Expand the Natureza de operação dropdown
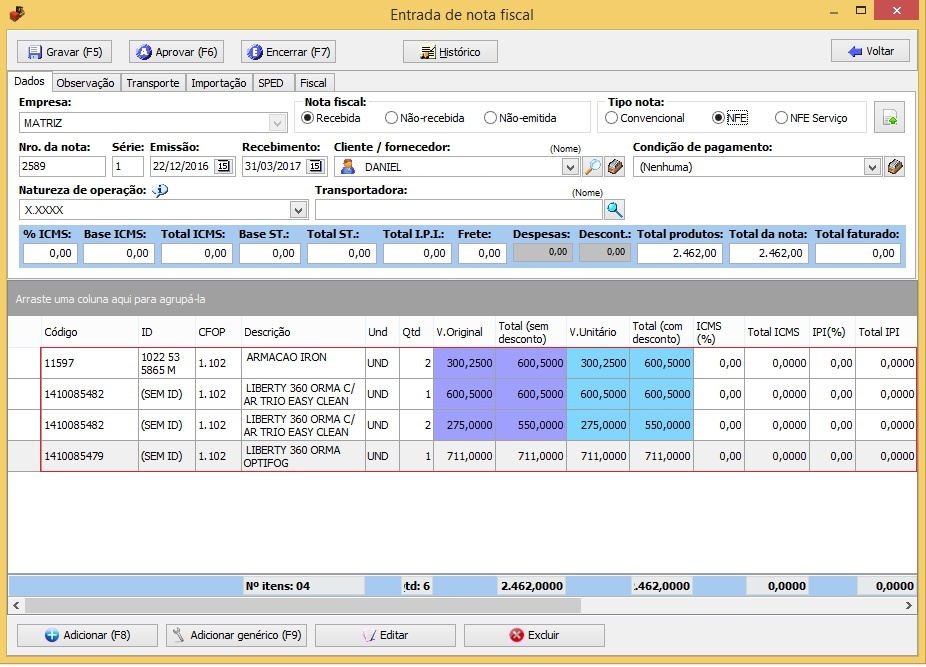The image size is (926, 667). tap(297, 210)
